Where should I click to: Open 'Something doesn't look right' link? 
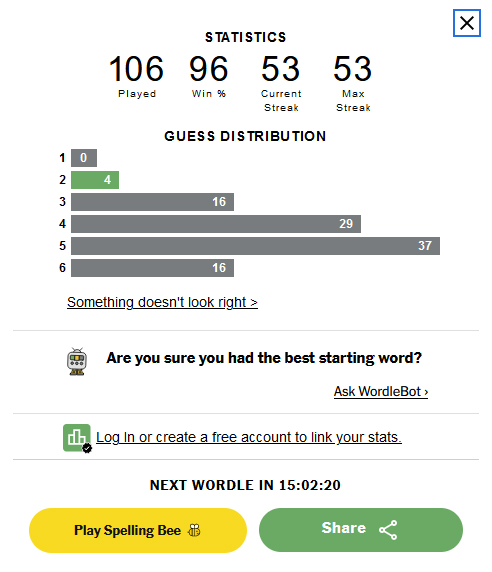pos(162,302)
